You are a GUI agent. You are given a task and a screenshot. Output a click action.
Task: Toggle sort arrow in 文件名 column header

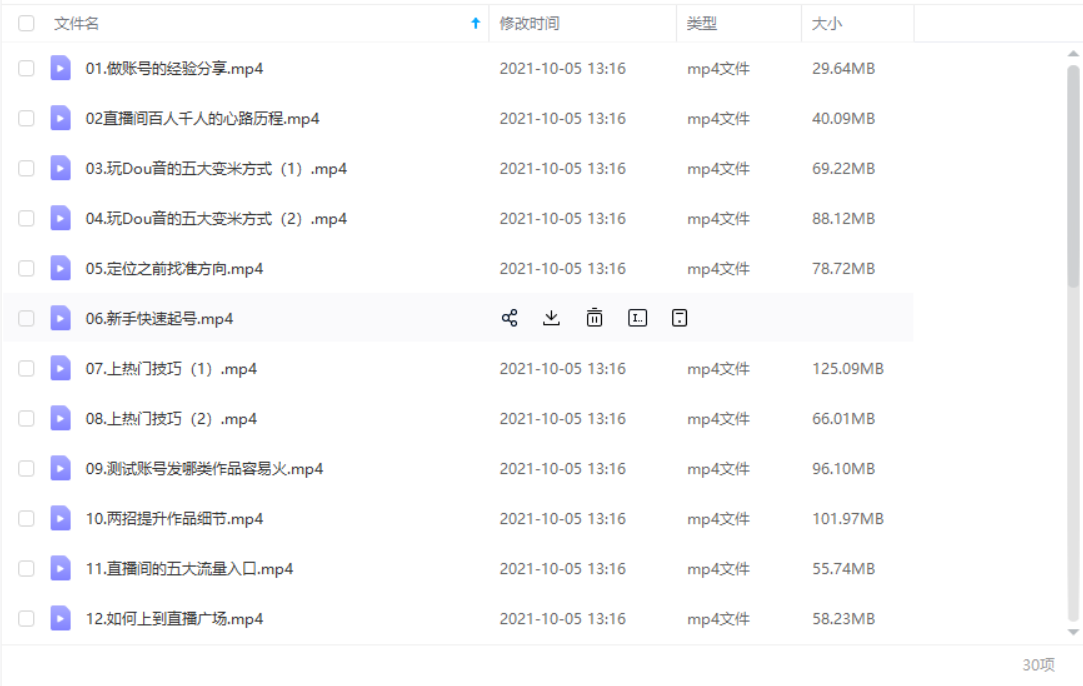point(475,23)
